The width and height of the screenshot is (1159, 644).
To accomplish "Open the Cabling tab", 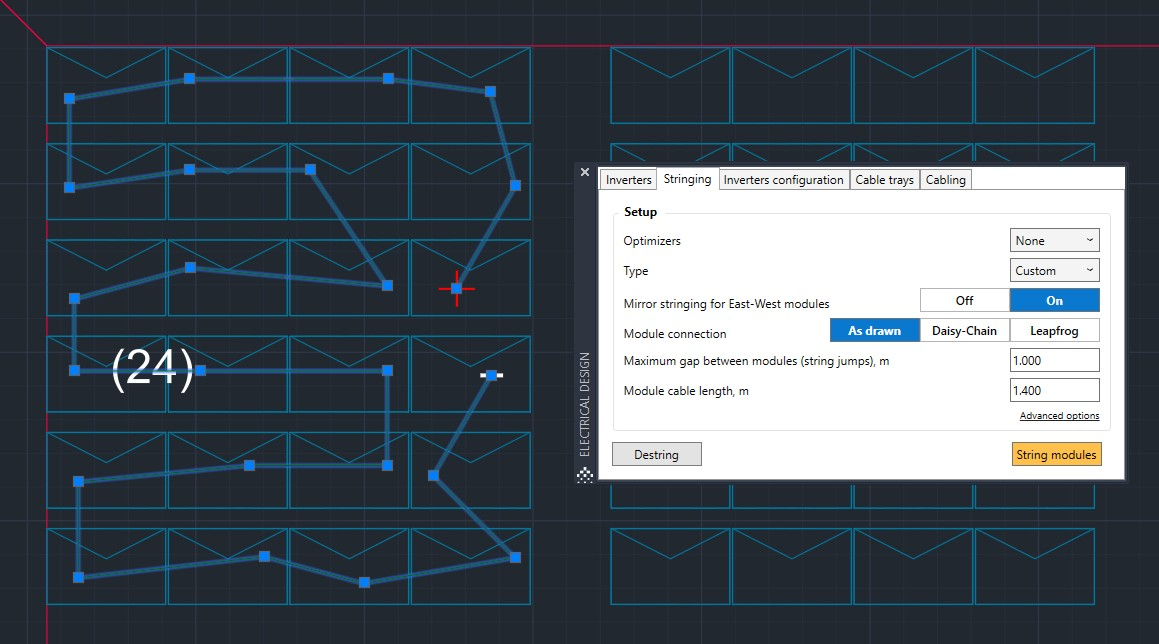I will 945,180.
